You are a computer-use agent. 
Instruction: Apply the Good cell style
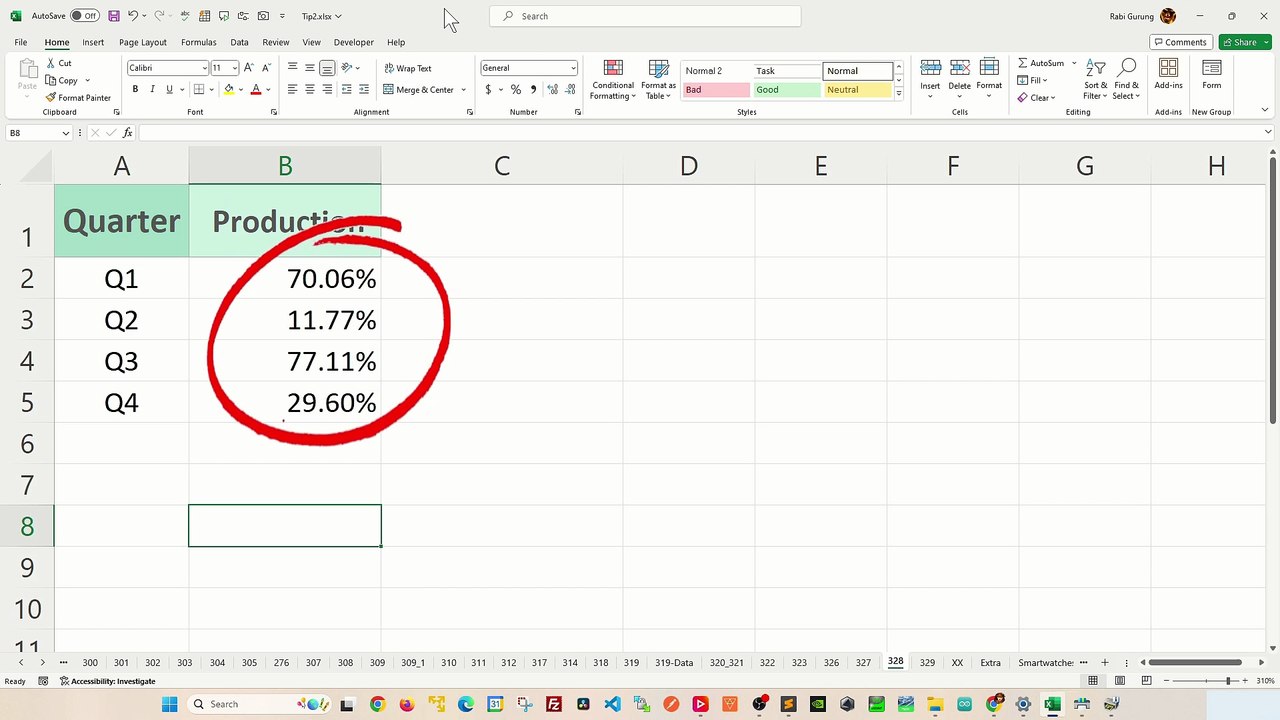tap(786, 90)
